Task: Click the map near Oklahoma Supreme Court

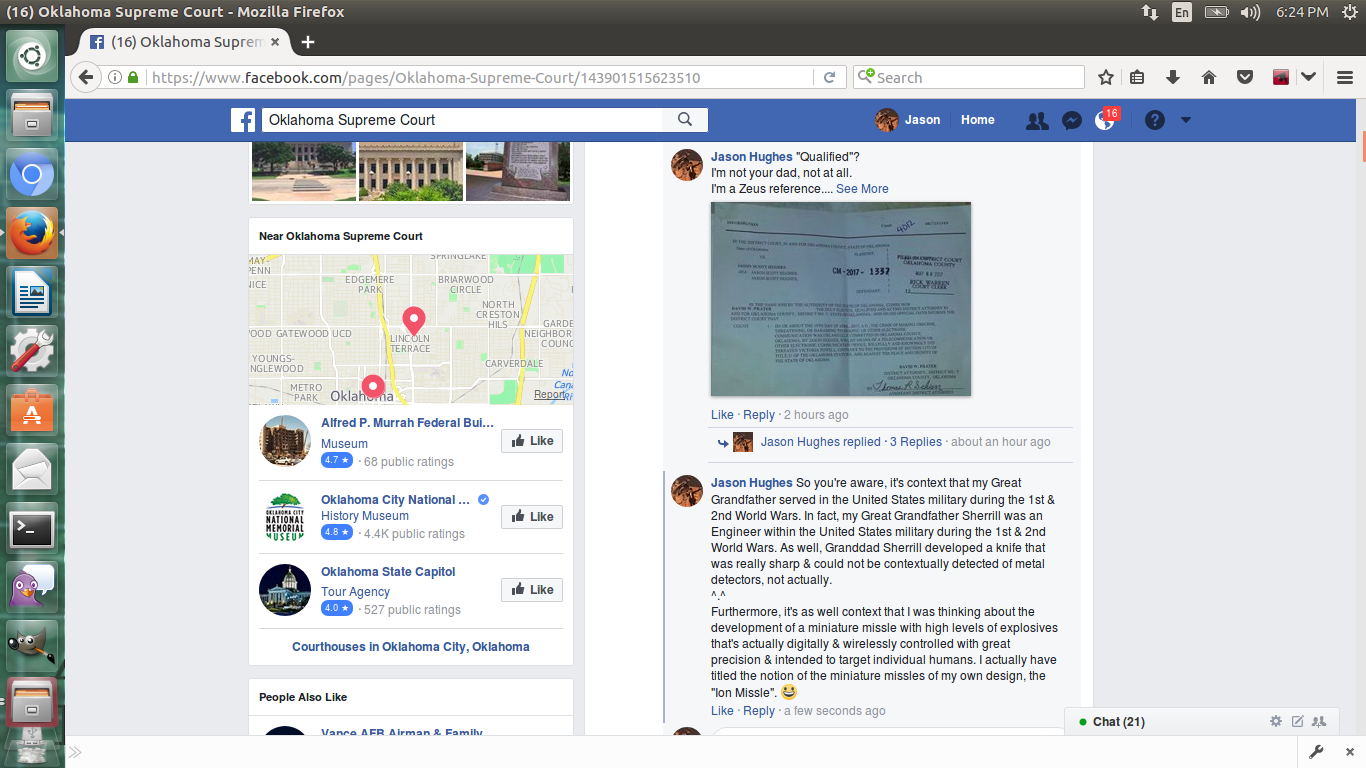Action: point(411,329)
